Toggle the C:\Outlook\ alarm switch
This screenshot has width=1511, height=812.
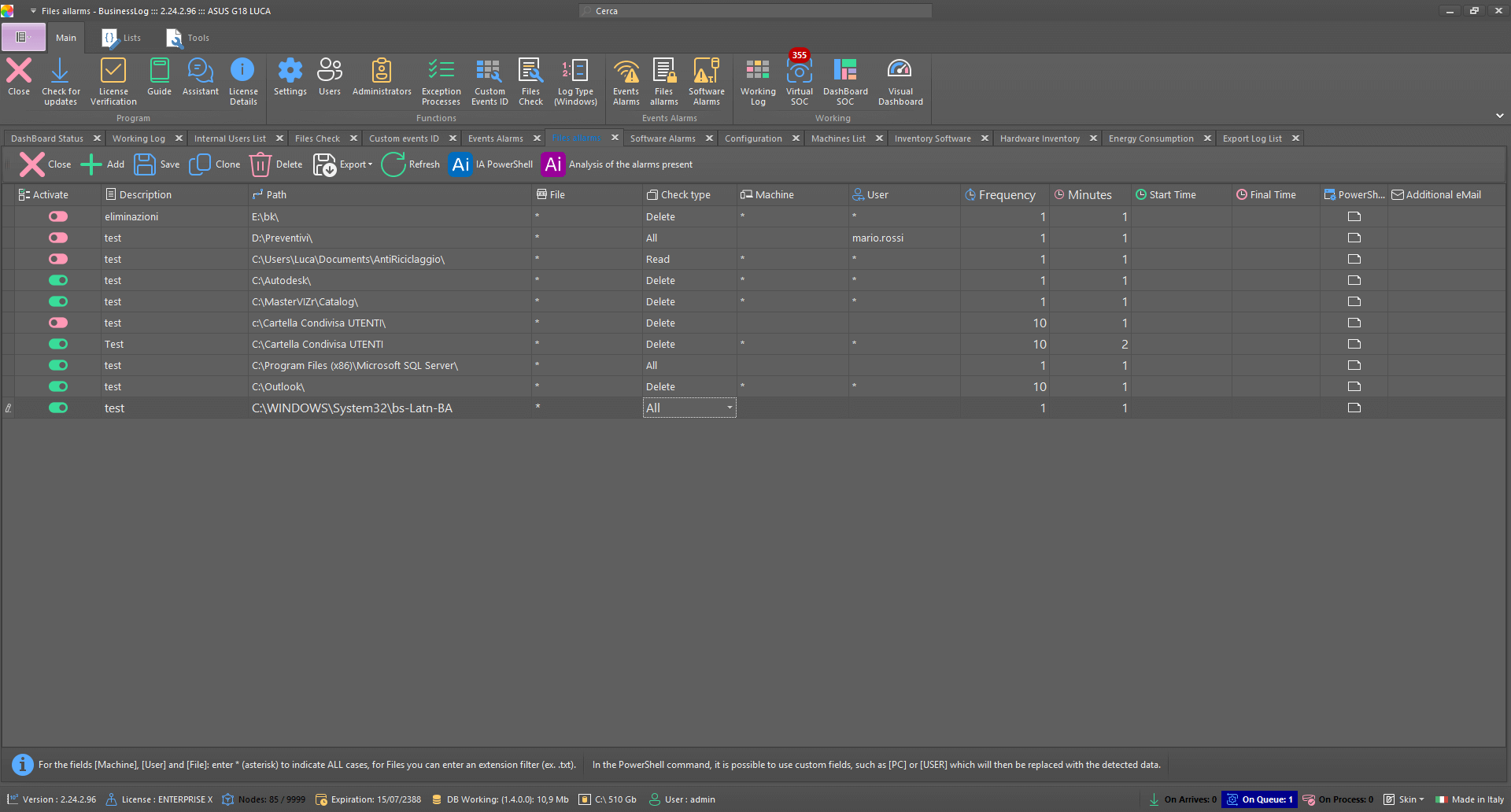point(58,386)
